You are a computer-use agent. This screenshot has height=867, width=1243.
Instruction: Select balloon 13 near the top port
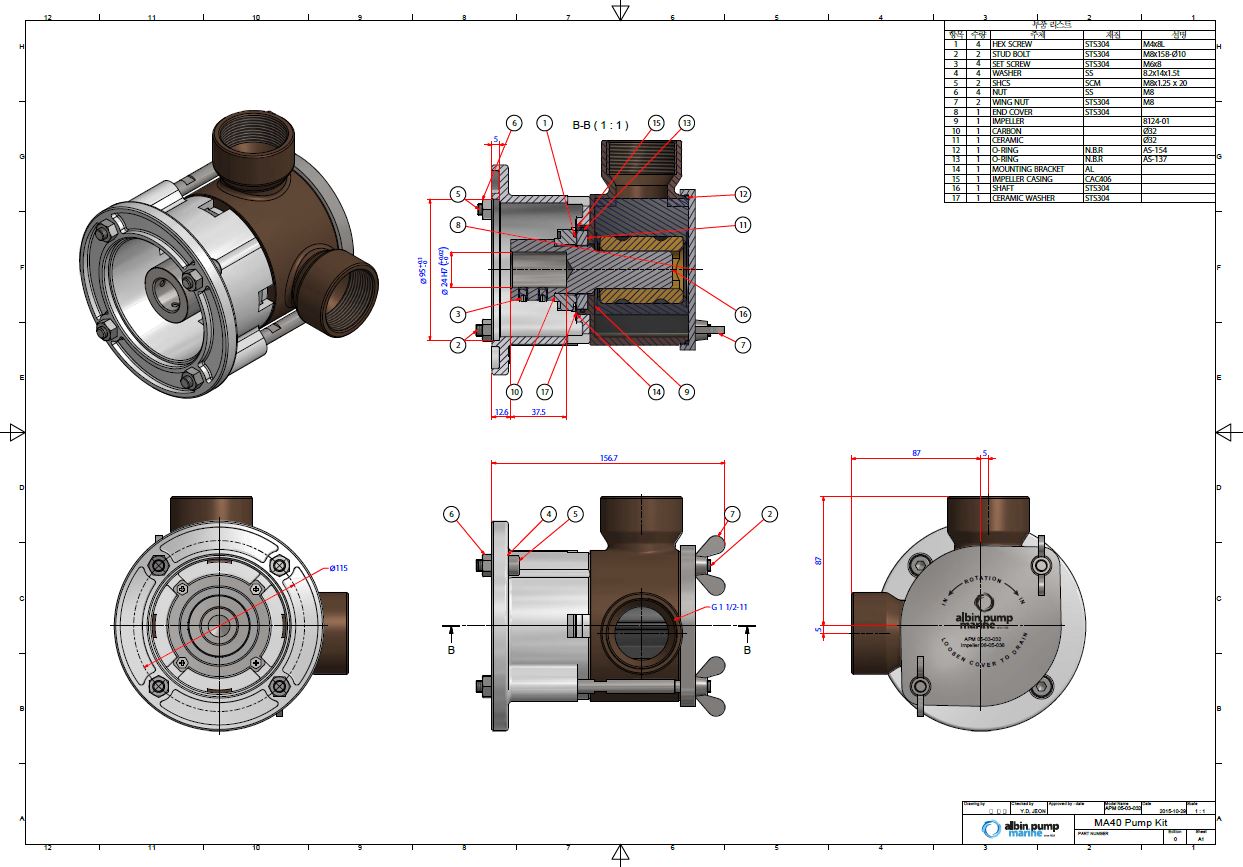click(686, 122)
